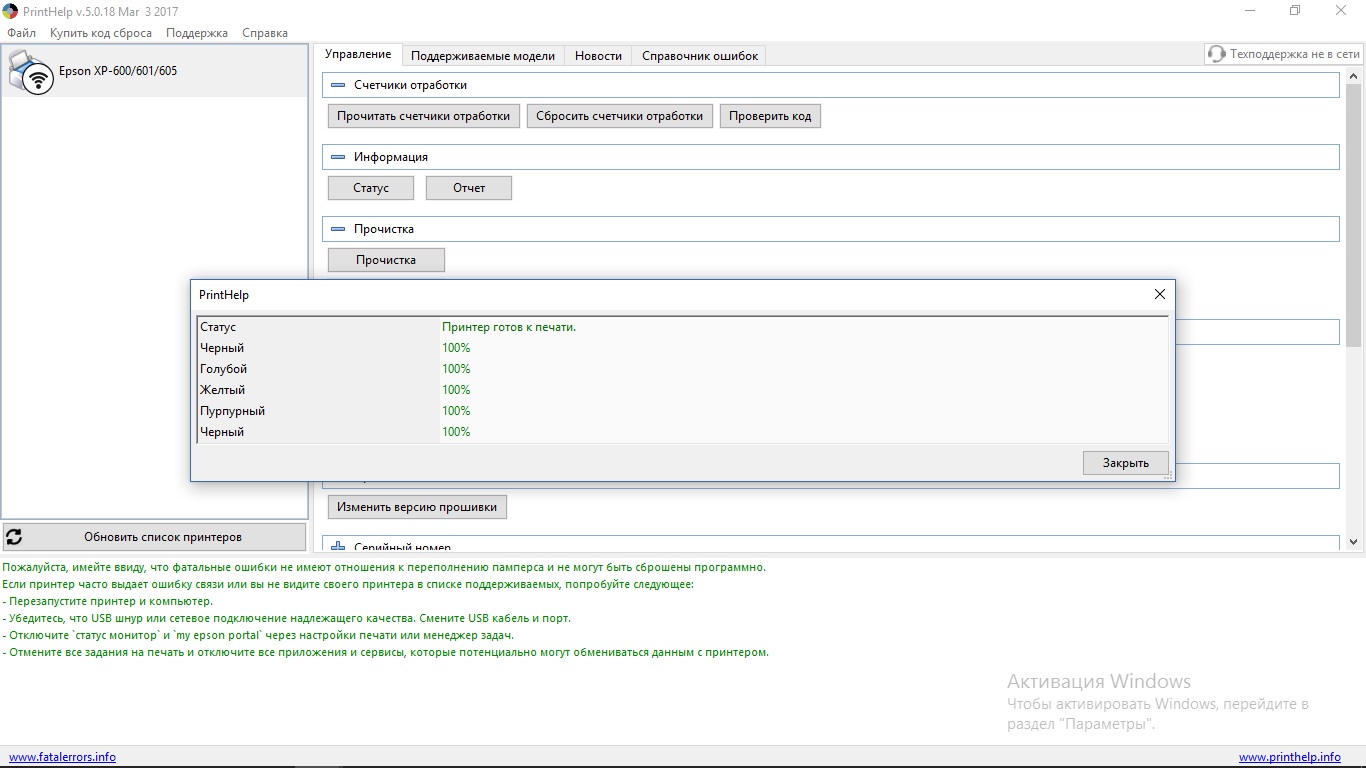Click the Статус button under Информация
The width and height of the screenshot is (1366, 768).
click(x=371, y=188)
